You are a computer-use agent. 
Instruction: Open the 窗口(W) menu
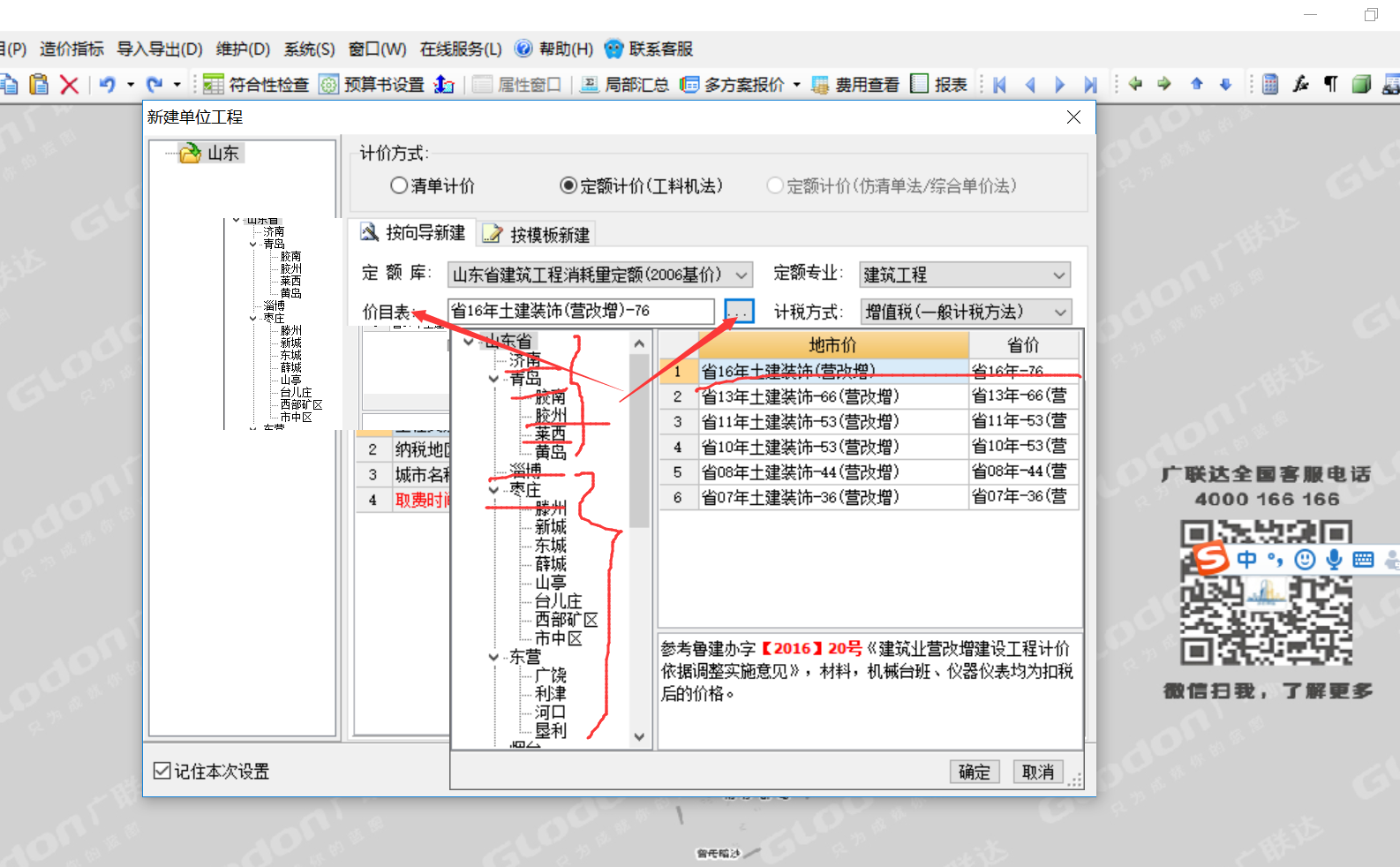pos(377,49)
